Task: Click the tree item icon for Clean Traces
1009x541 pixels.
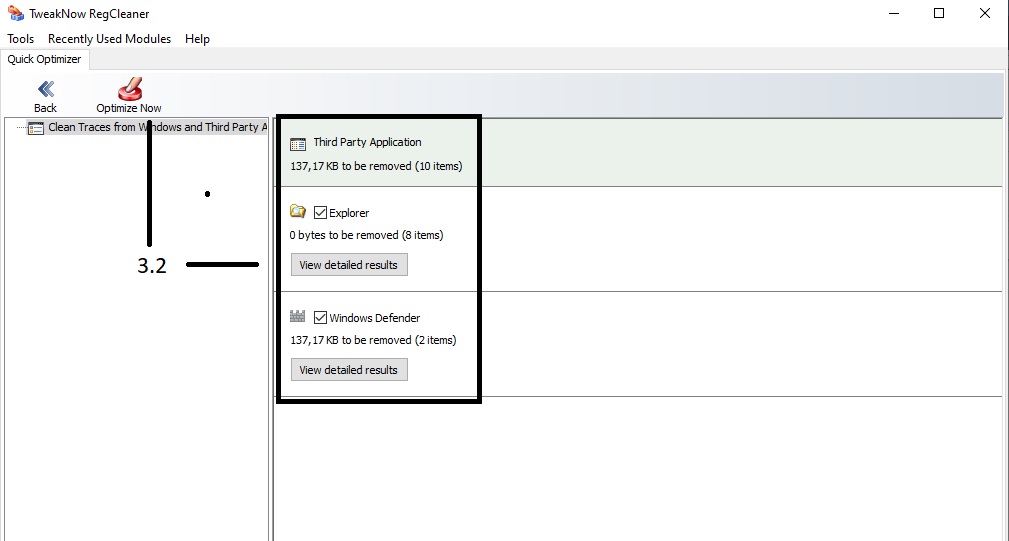Action: coord(36,127)
